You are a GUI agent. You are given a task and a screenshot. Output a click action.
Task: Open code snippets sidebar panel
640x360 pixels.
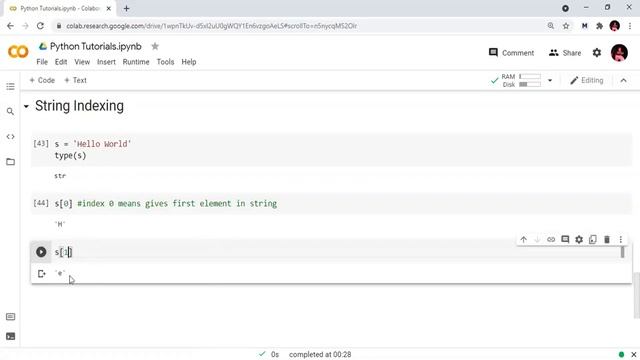[10, 137]
